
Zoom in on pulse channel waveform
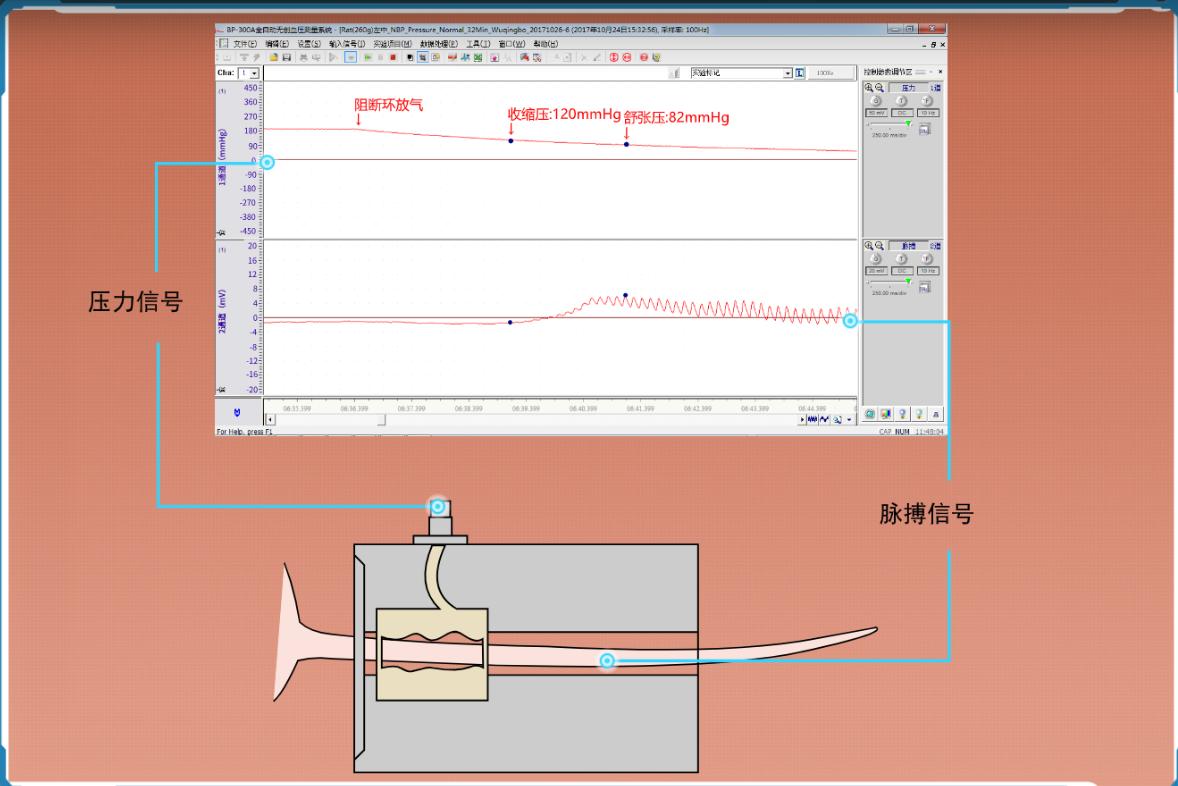click(868, 246)
